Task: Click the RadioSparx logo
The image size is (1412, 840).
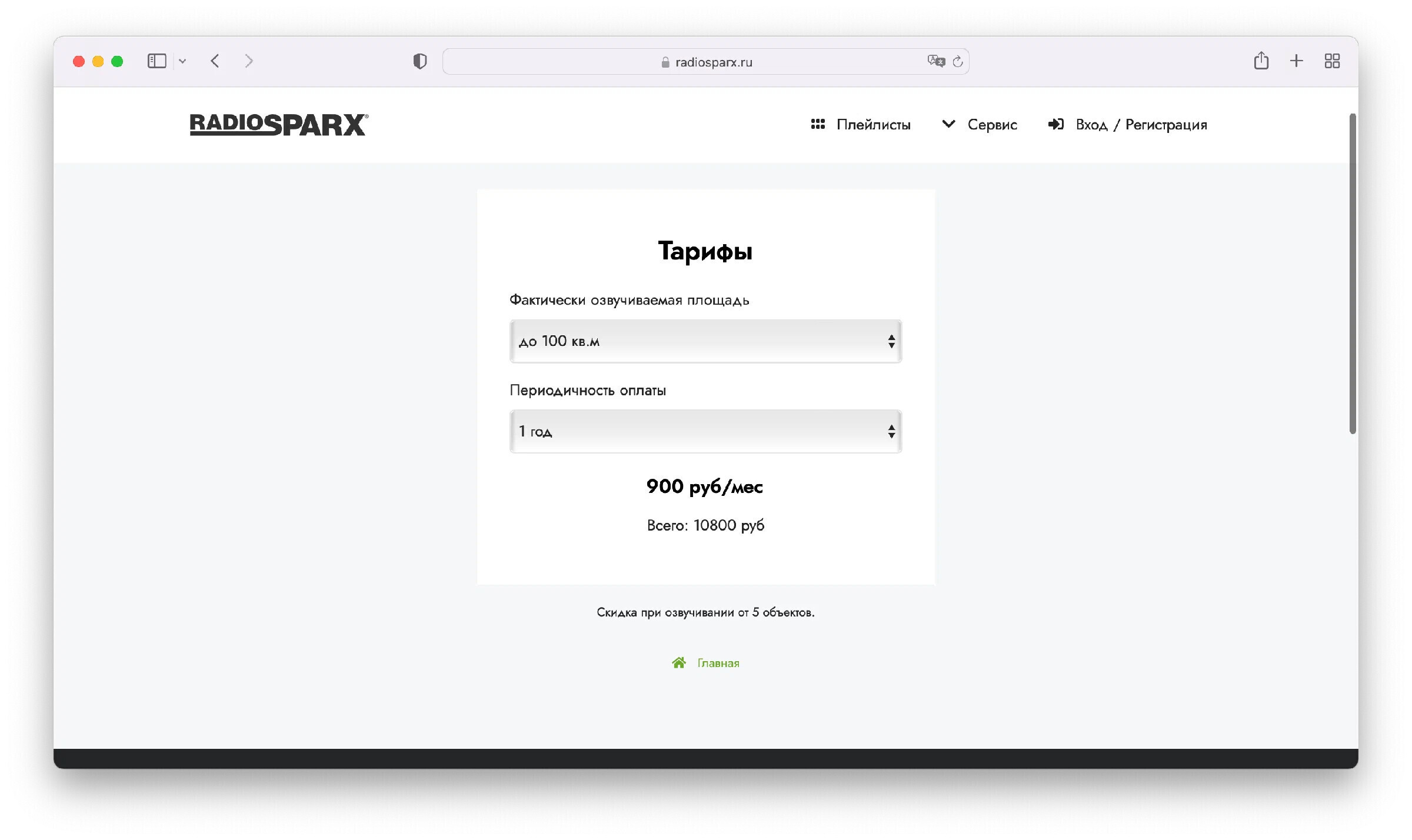Action: (x=279, y=125)
